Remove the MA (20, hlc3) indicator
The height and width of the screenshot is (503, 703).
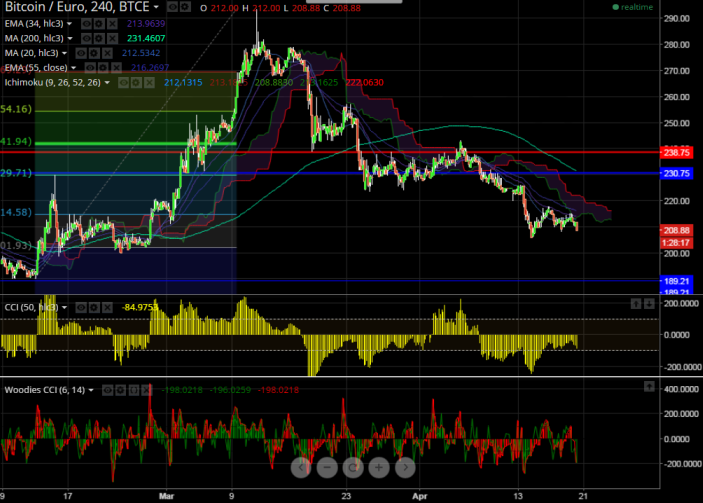click(107, 53)
